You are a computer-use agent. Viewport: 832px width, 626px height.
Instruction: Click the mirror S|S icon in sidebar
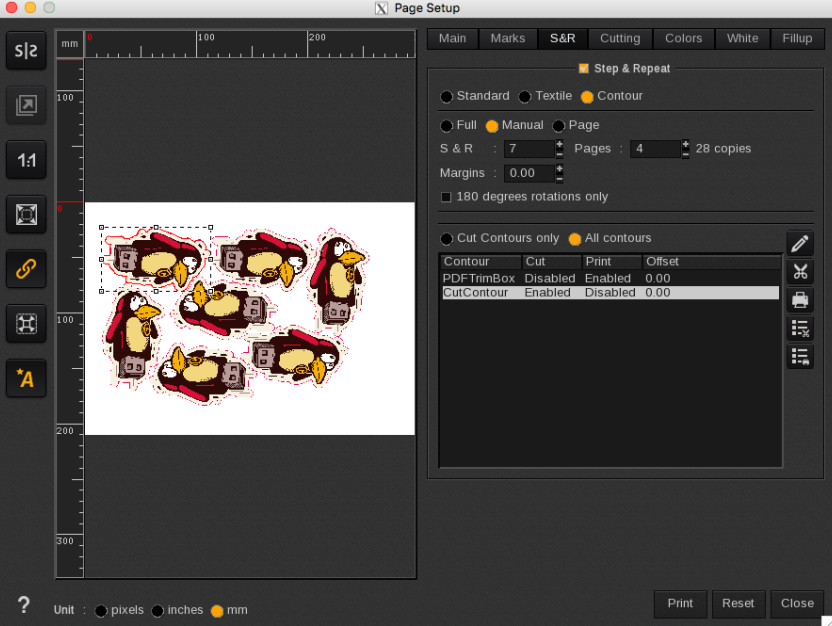(26, 51)
